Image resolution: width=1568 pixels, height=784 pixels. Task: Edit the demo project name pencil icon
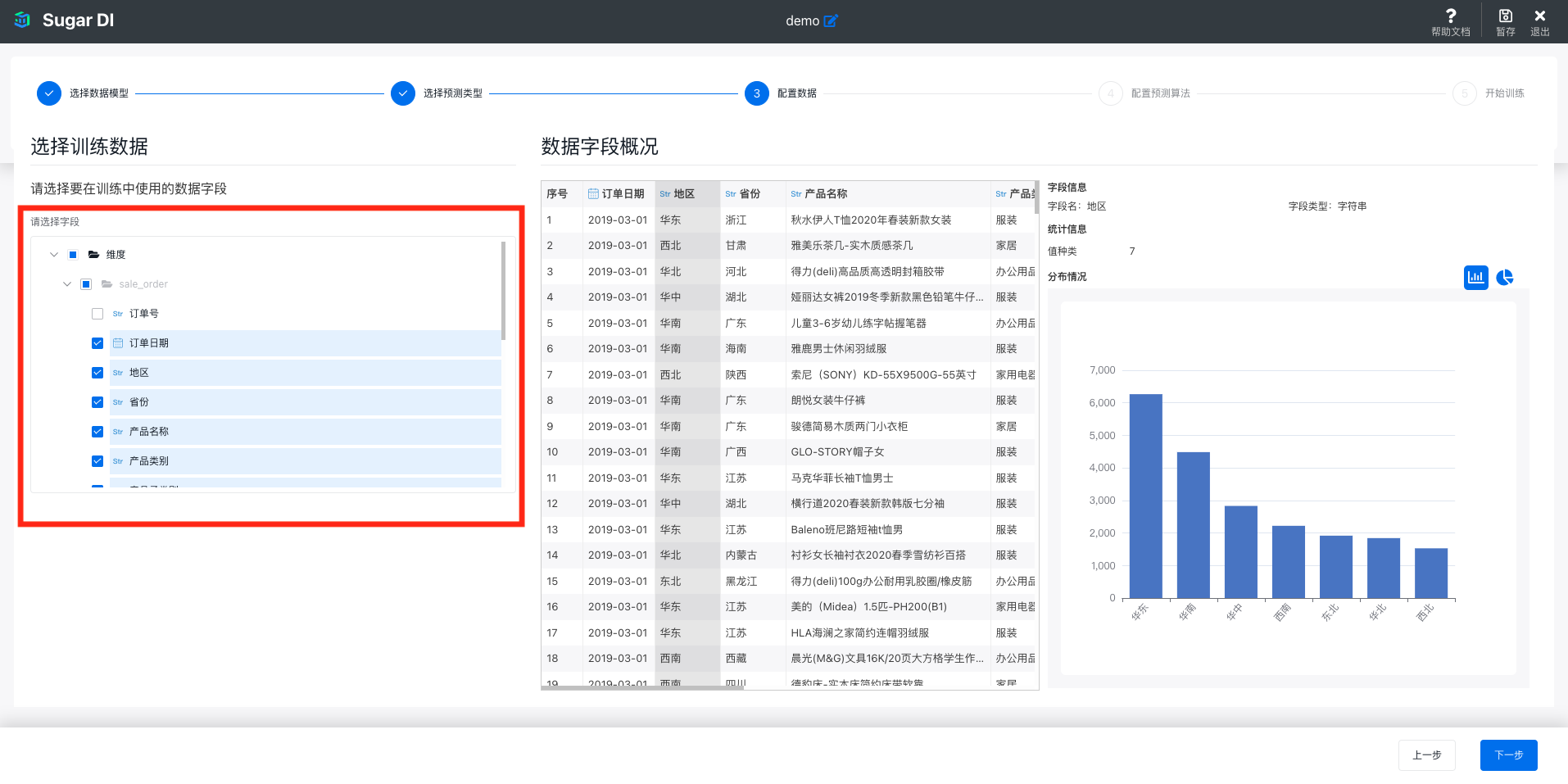[x=831, y=20]
